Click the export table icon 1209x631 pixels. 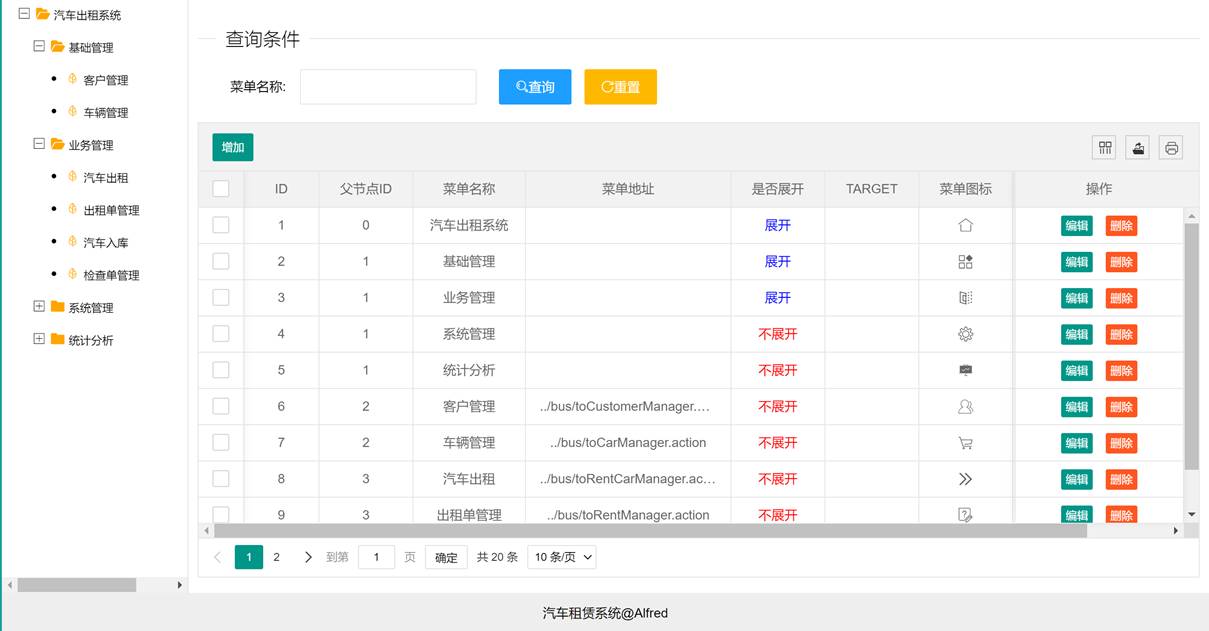(x=1138, y=148)
